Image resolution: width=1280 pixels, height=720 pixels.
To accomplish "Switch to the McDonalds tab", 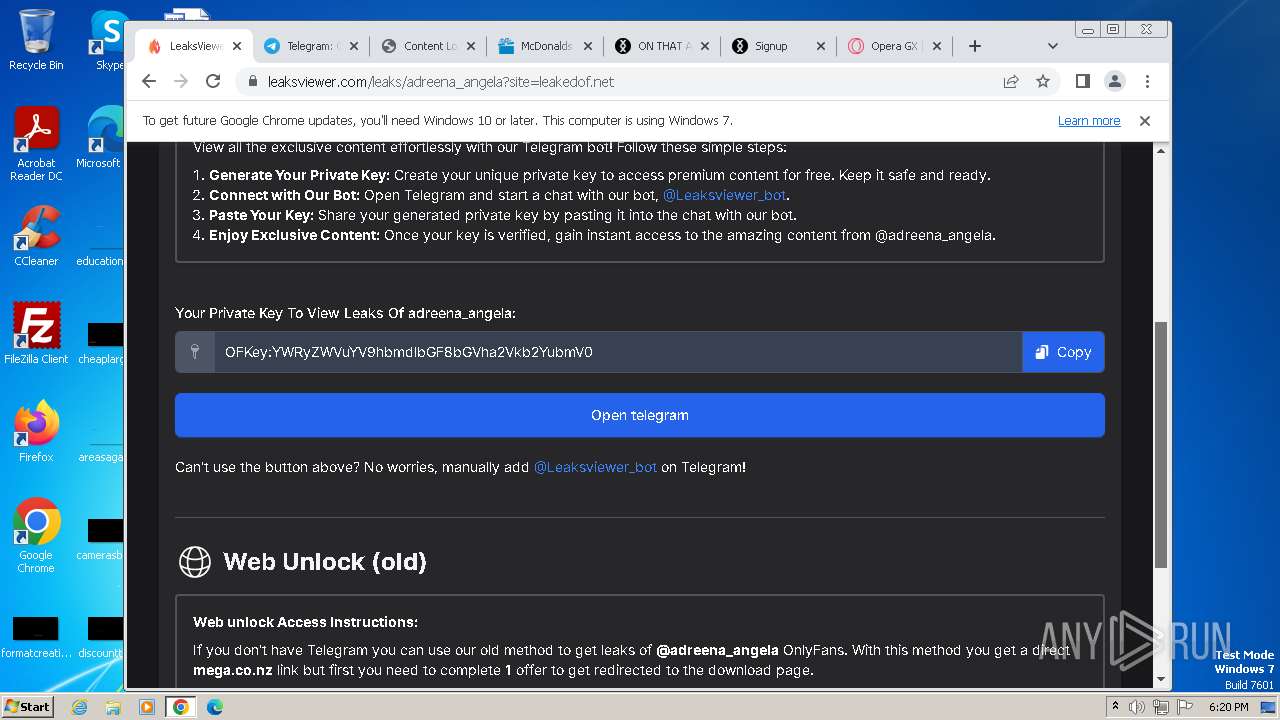I will click(544, 46).
